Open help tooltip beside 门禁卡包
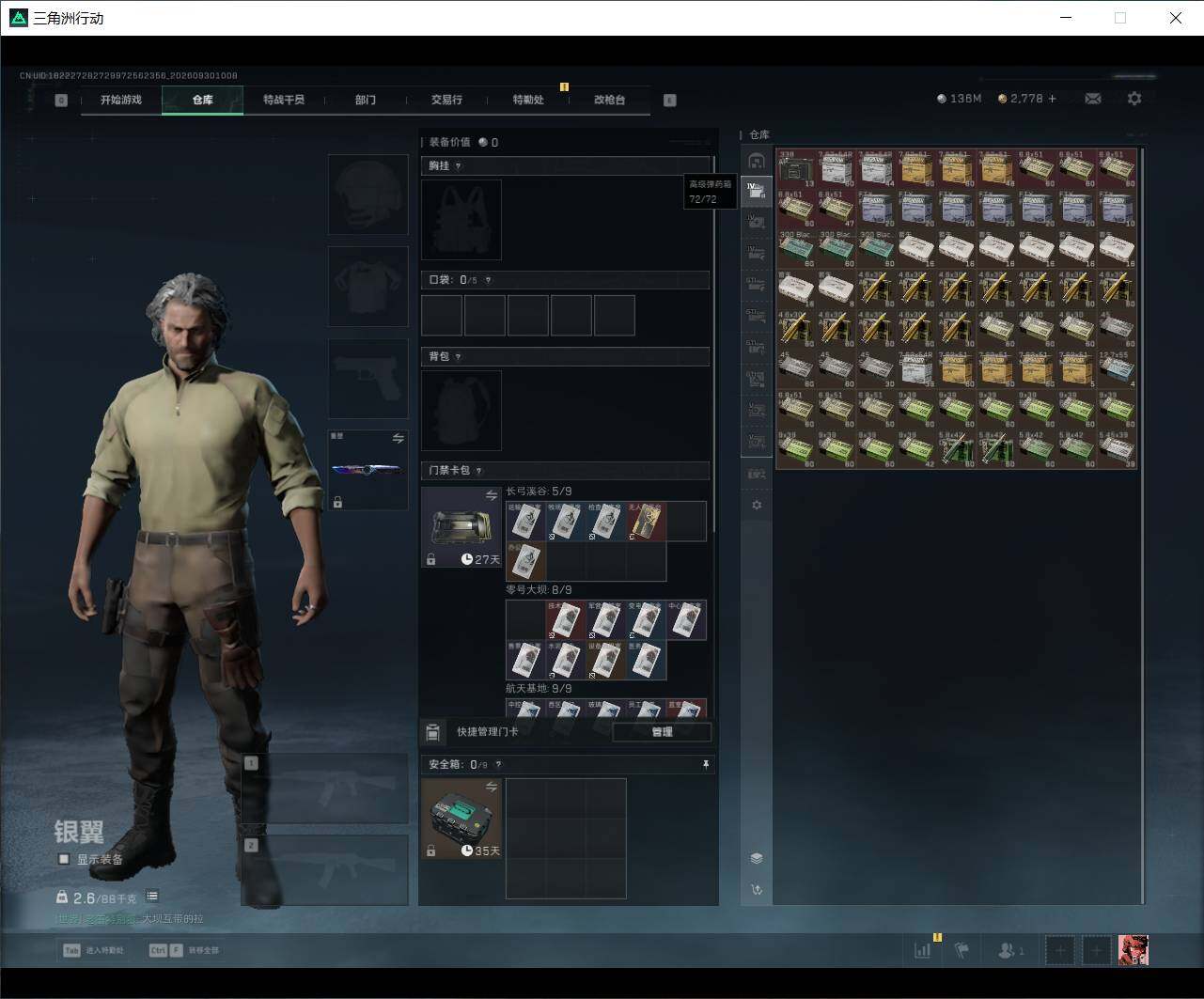The height and width of the screenshot is (999, 1204). [479, 471]
